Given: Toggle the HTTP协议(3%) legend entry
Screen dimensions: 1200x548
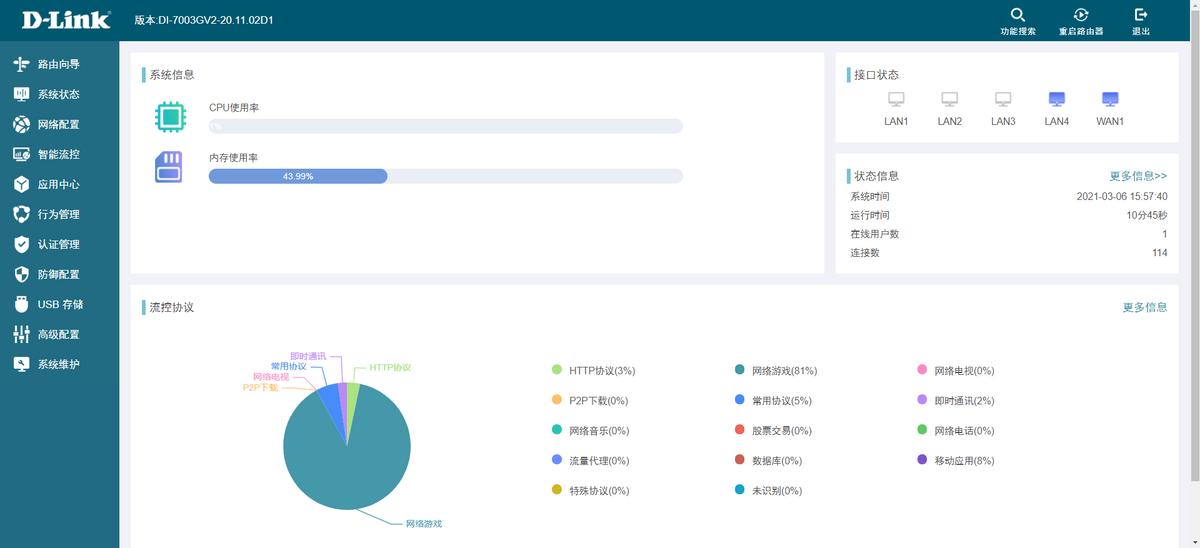Looking at the screenshot, I should click(593, 371).
